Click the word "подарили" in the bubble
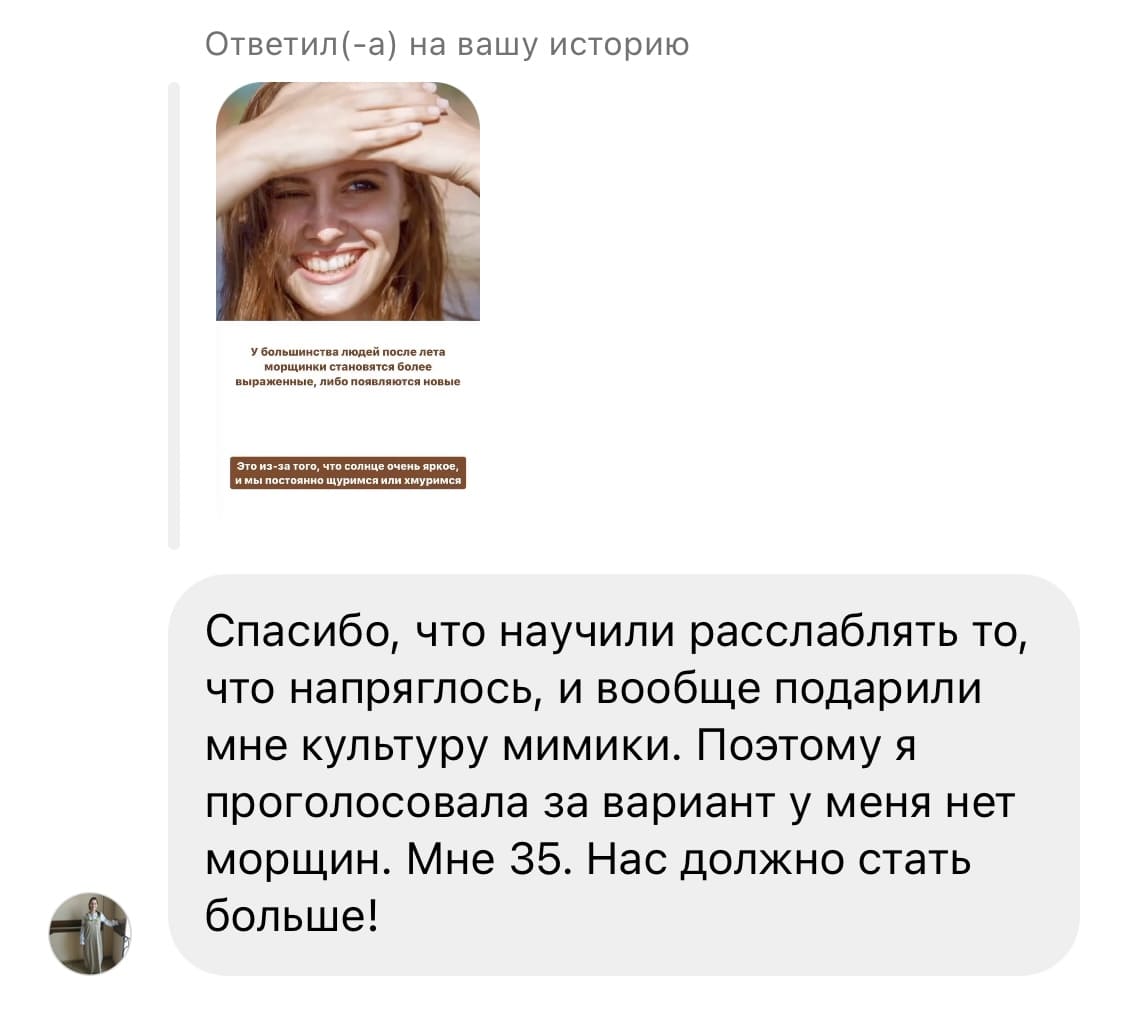 pos(878,690)
